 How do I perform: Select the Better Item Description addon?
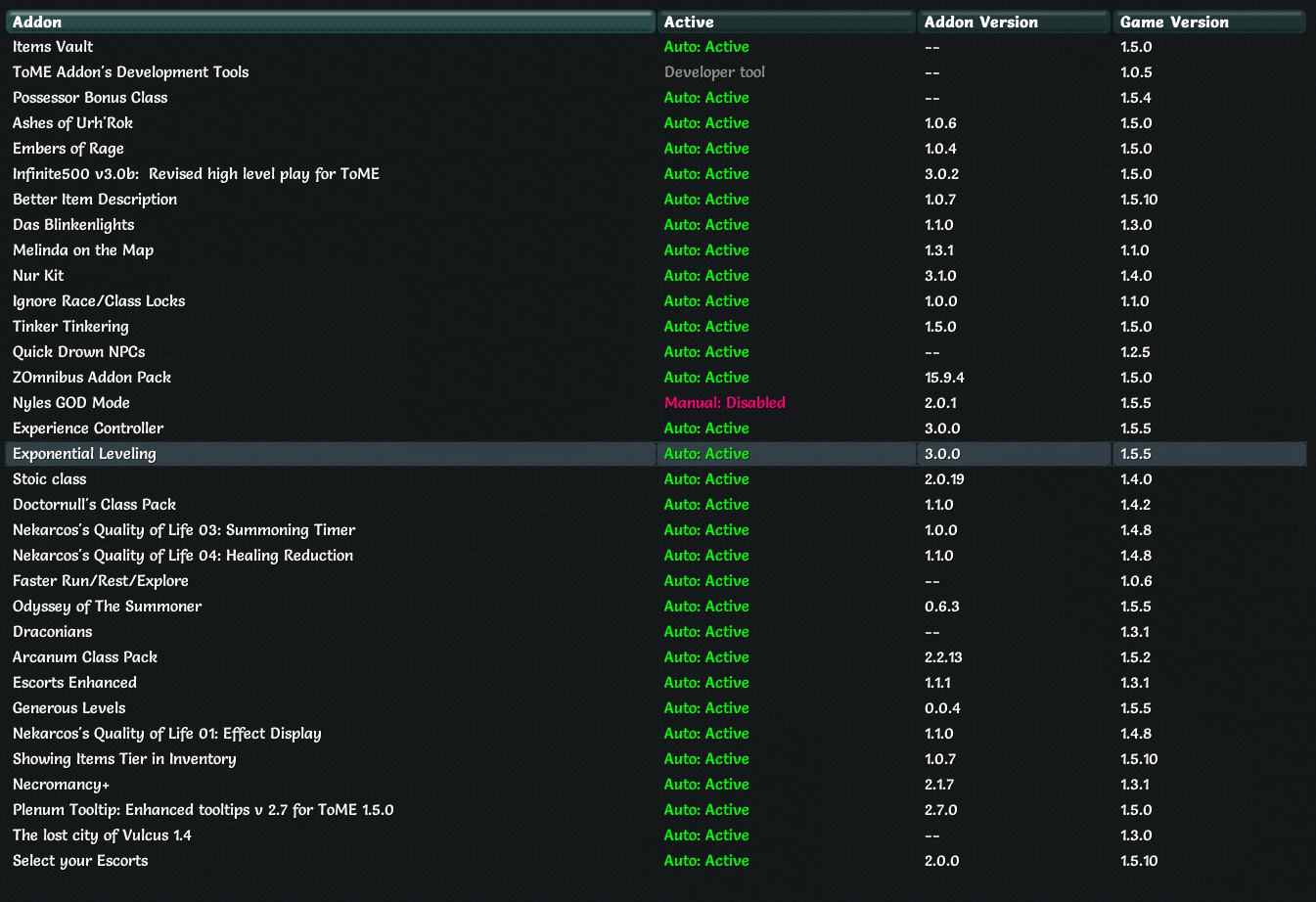tap(95, 200)
